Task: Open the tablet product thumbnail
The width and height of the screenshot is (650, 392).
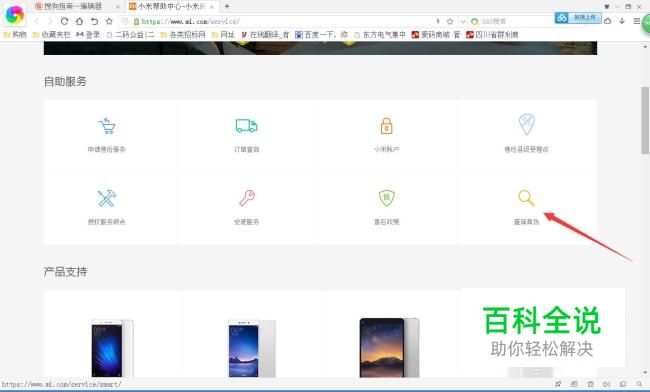Action: coord(390,347)
